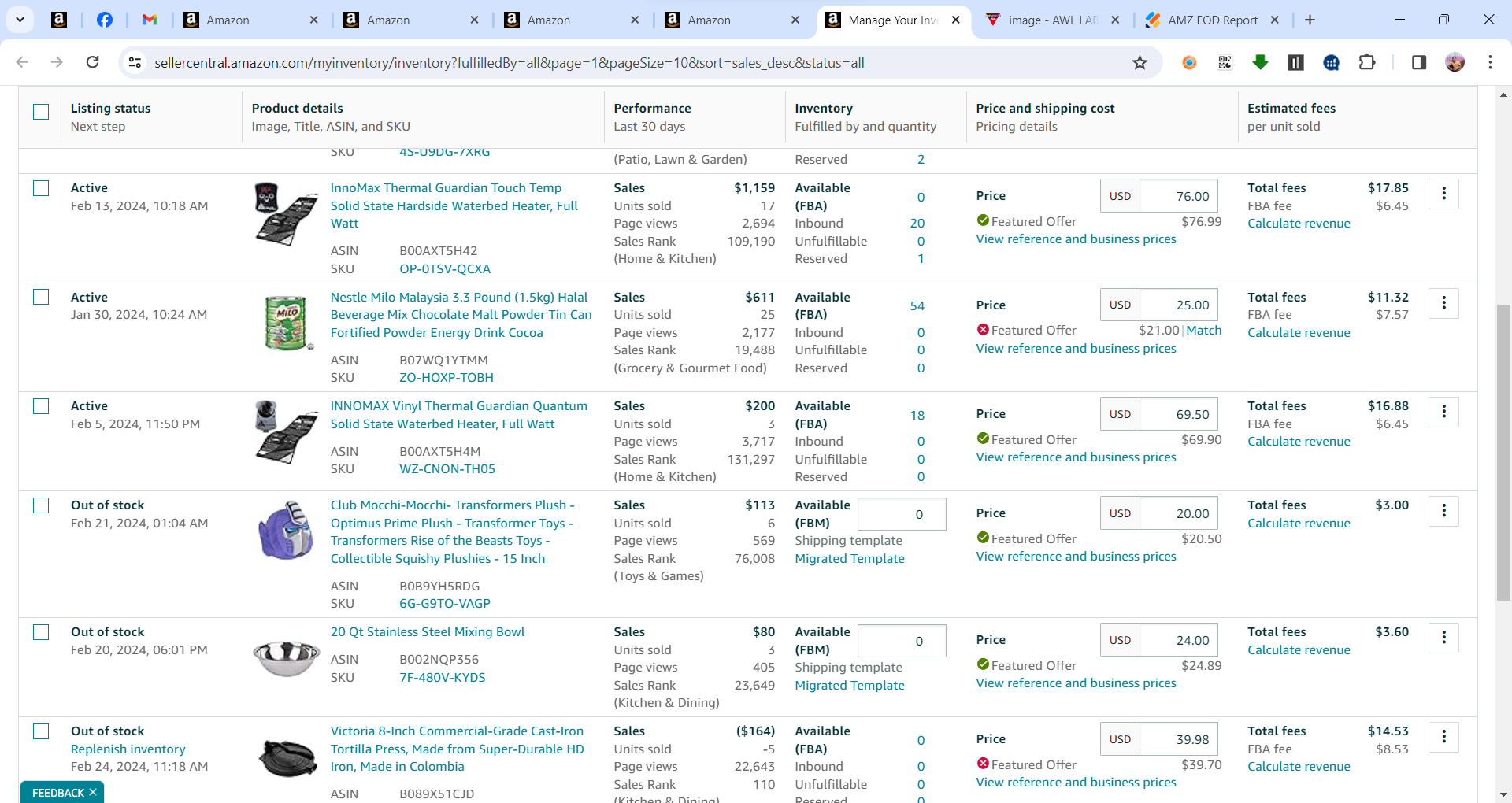This screenshot has width=1512, height=803.
Task: Go forward to the next page
Action: pyautogui.click(x=57, y=62)
